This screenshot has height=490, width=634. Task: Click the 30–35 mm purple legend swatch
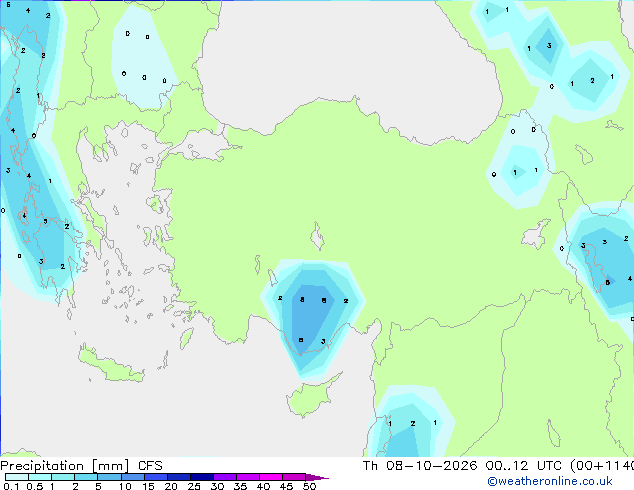[x=225, y=477]
